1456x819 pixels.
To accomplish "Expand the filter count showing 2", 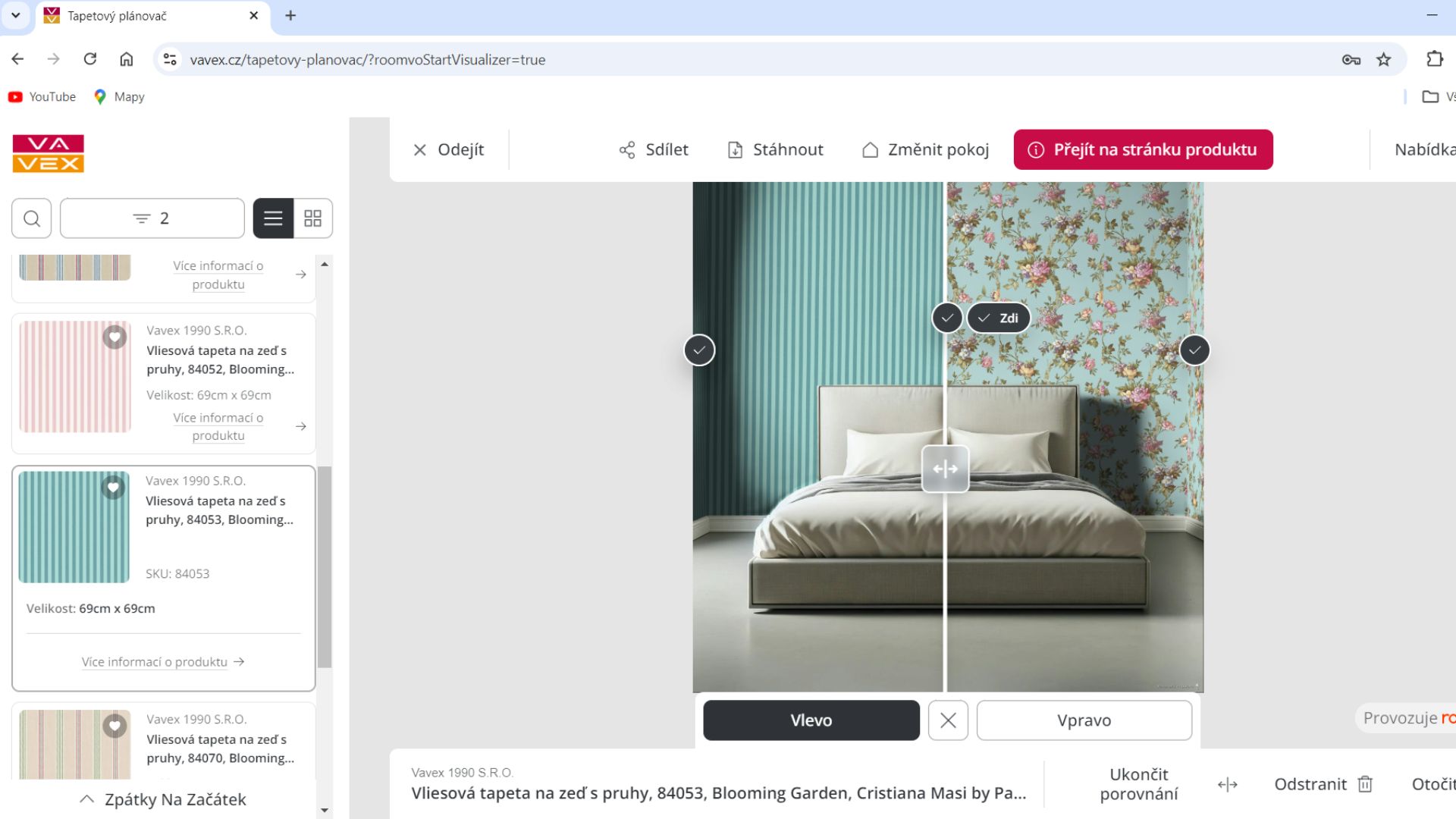I will 152,218.
